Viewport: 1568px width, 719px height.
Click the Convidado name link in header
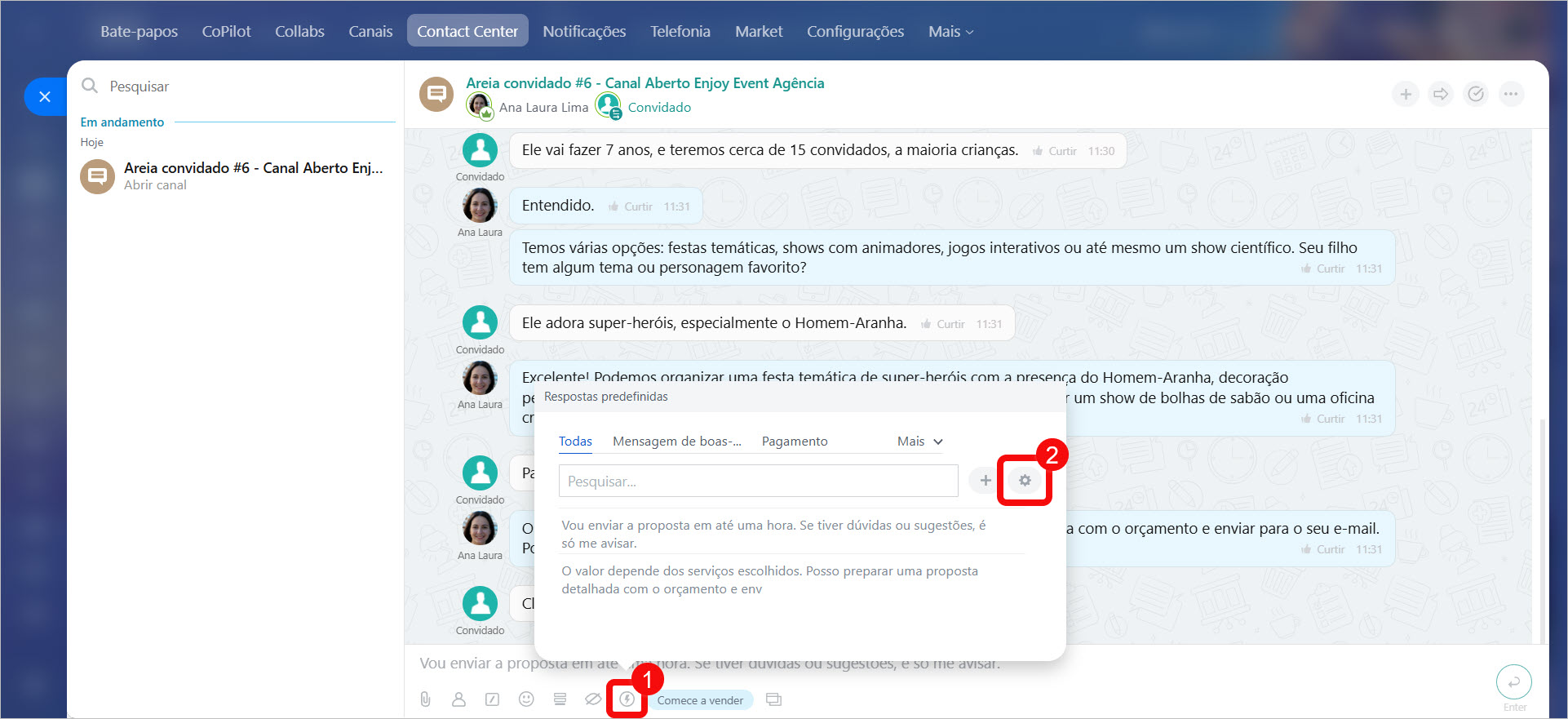659,107
